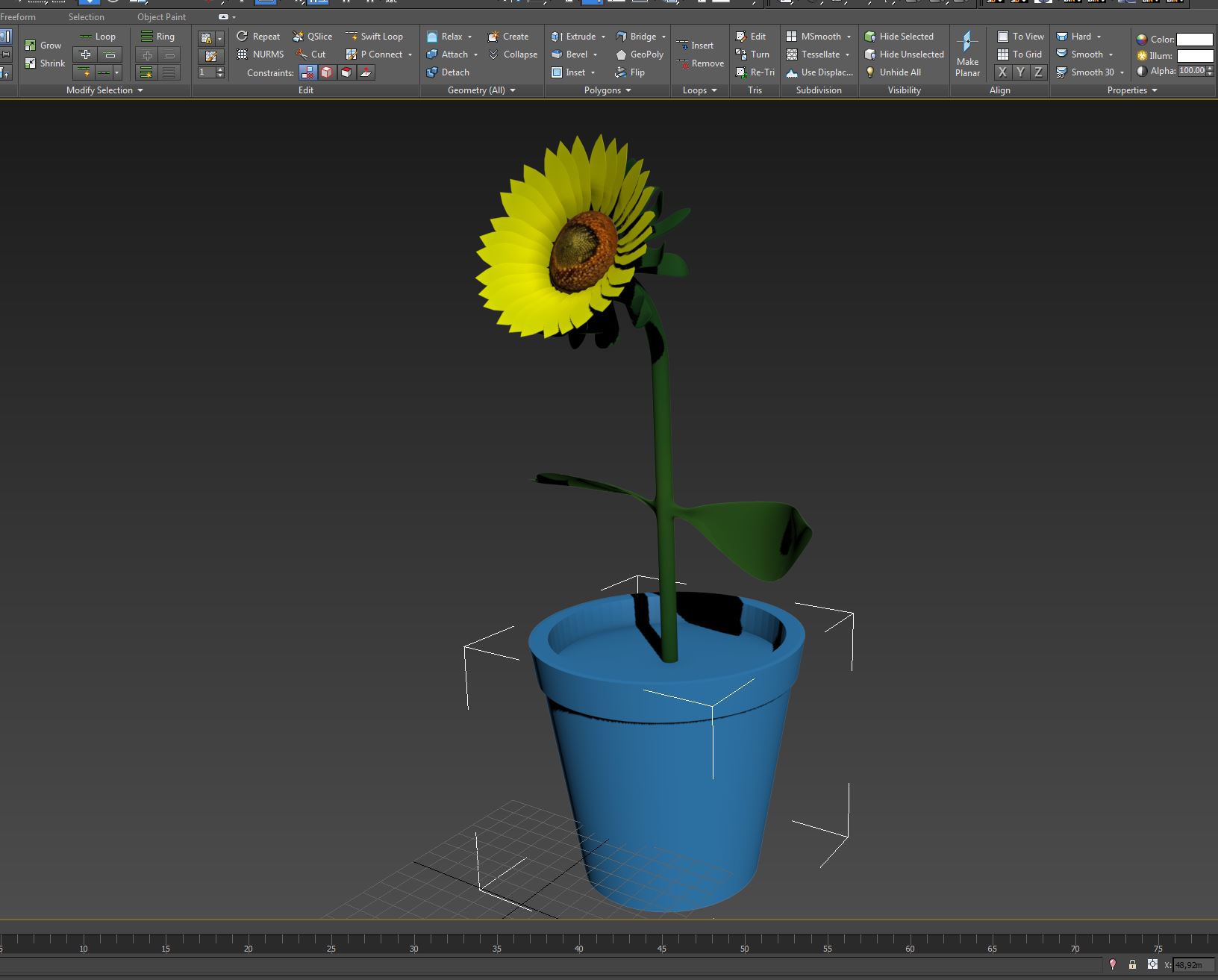This screenshot has width=1218, height=980.
Task: Open the vertex Color swatch
Action: point(1194,40)
